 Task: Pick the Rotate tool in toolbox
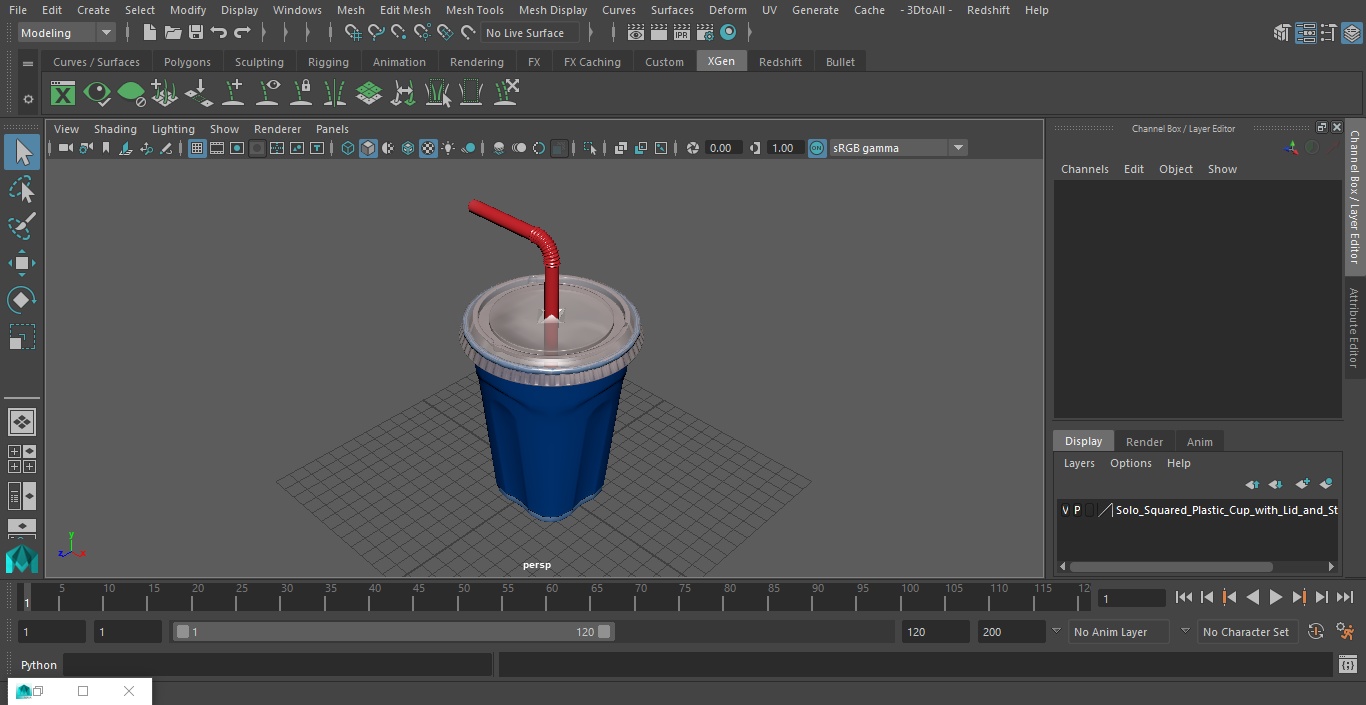pos(21,300)
